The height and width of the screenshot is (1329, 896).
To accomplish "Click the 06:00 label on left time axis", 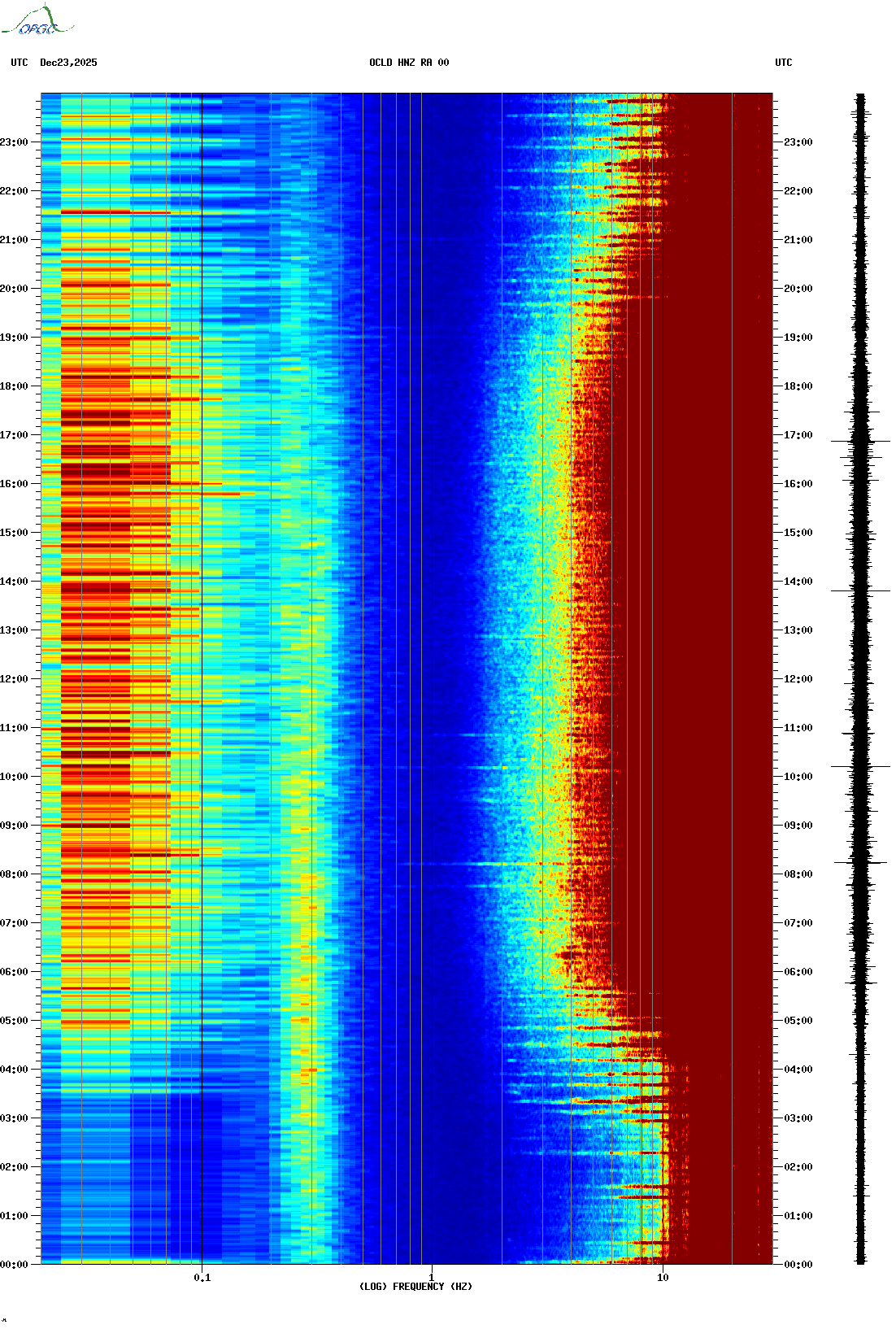I will pos(14,972).
